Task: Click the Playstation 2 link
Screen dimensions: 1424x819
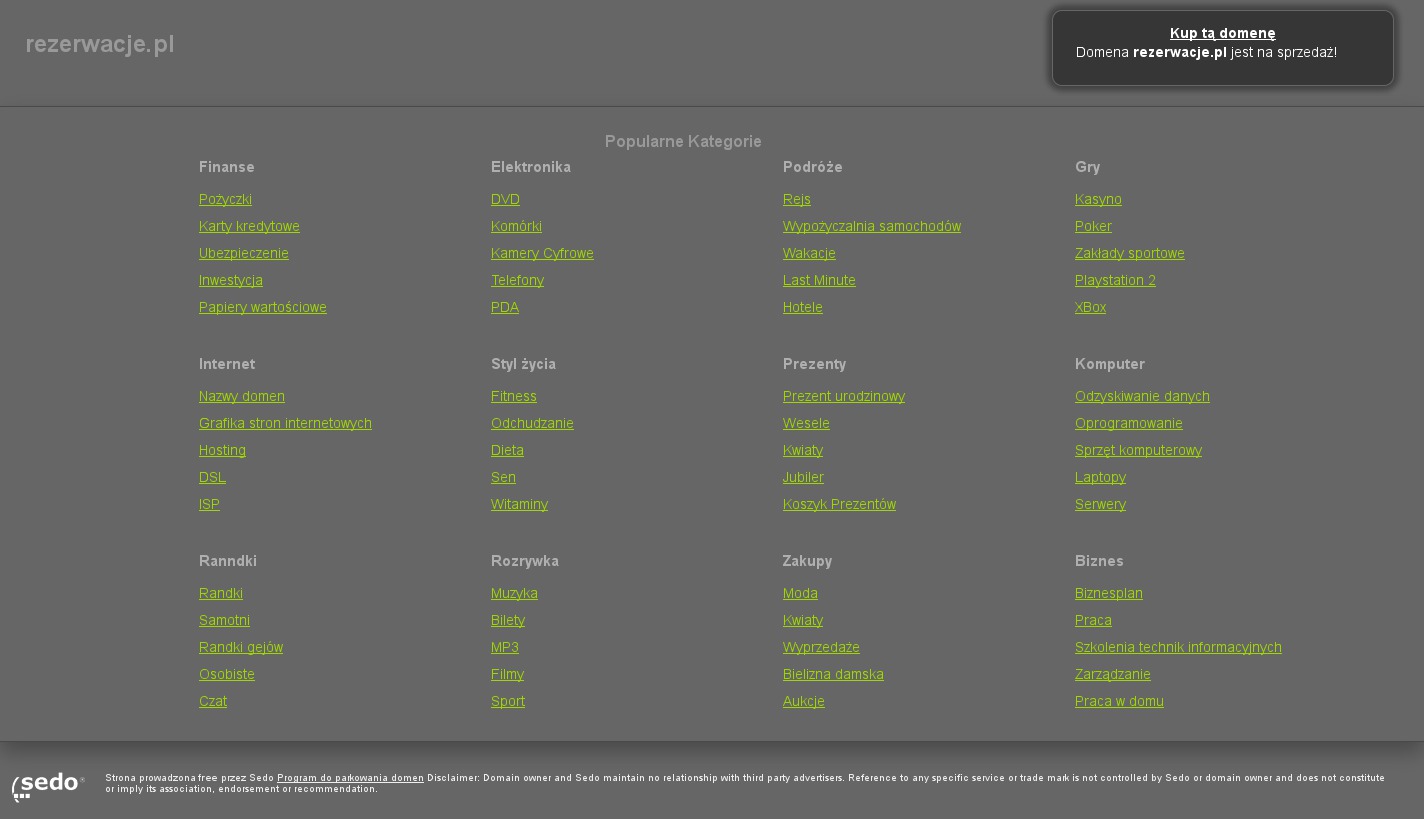Action: pos(1115,280)
